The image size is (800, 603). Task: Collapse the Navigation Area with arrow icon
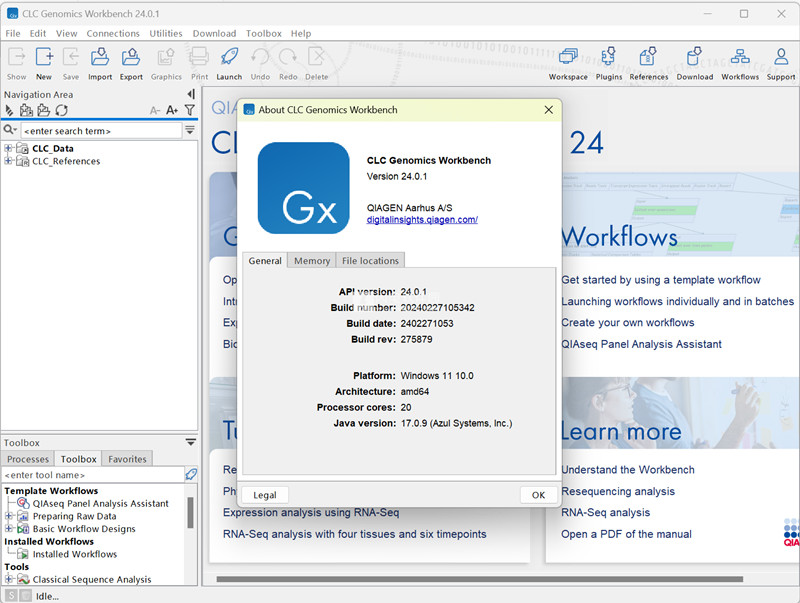[191, 94]
